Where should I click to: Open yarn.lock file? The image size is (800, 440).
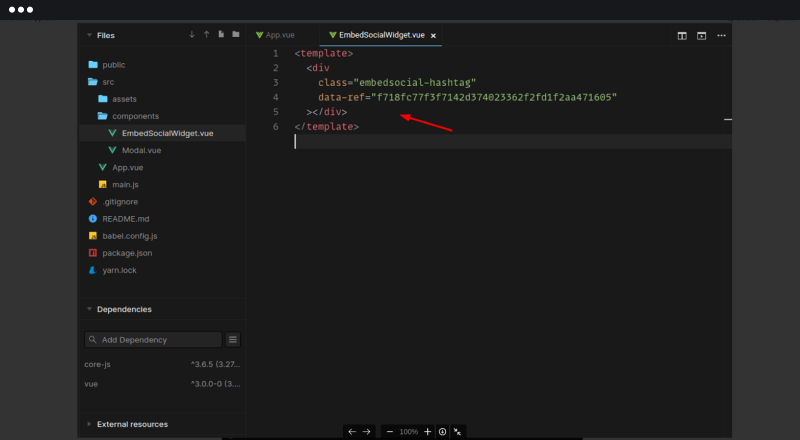119,270
